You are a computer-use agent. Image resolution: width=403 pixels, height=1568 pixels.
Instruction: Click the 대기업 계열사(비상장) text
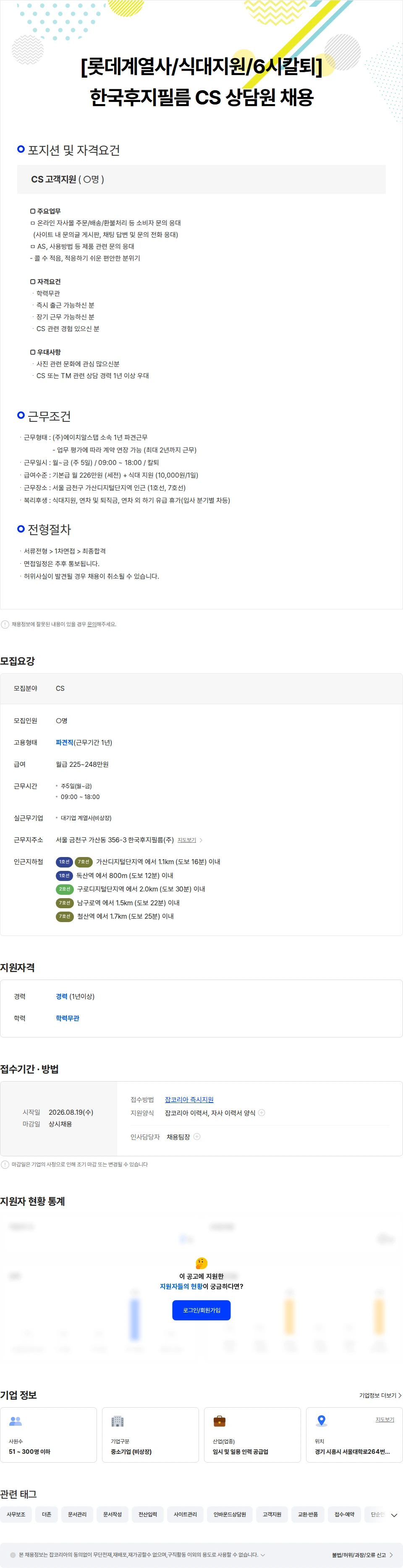pos(86,818)
